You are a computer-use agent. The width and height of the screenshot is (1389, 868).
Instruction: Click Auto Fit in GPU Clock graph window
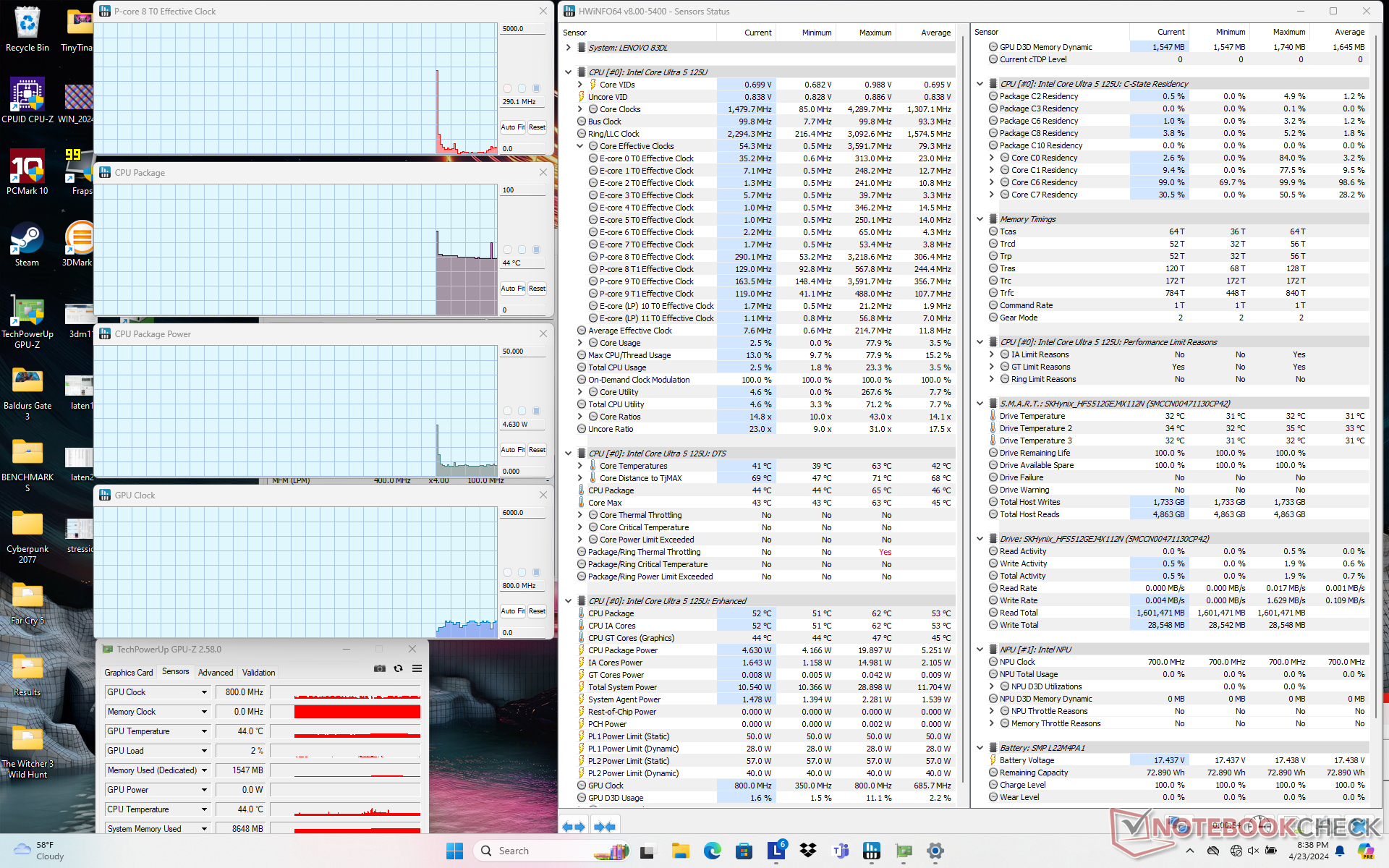pos(513,611)
